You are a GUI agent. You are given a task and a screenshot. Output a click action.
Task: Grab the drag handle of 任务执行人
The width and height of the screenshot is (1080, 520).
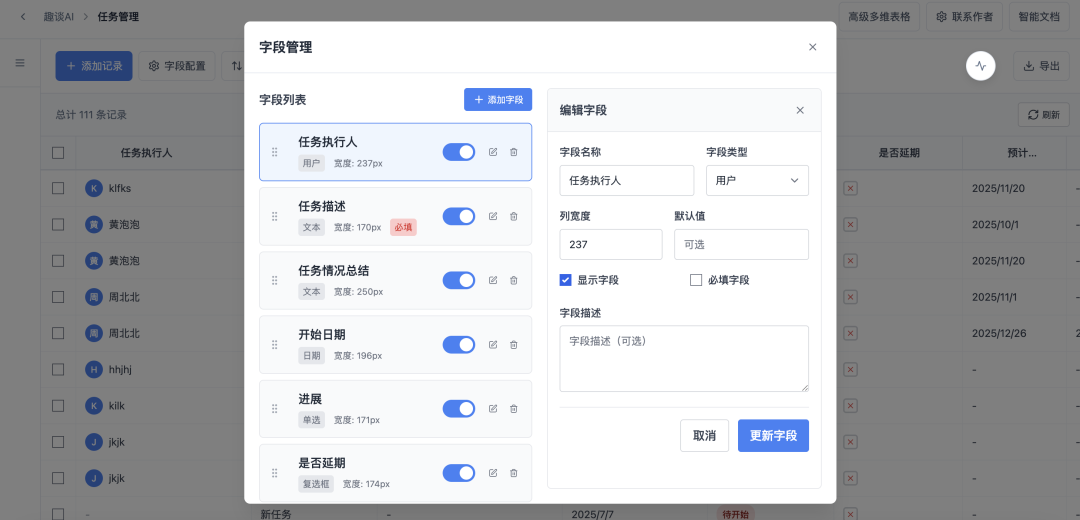tap(275, 152)
